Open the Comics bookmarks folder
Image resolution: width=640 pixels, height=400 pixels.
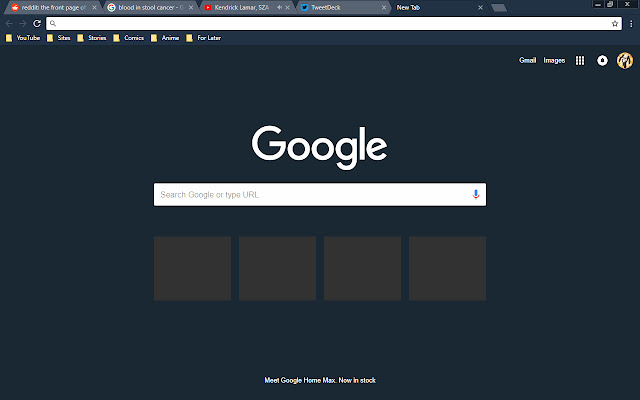[129, 38]
